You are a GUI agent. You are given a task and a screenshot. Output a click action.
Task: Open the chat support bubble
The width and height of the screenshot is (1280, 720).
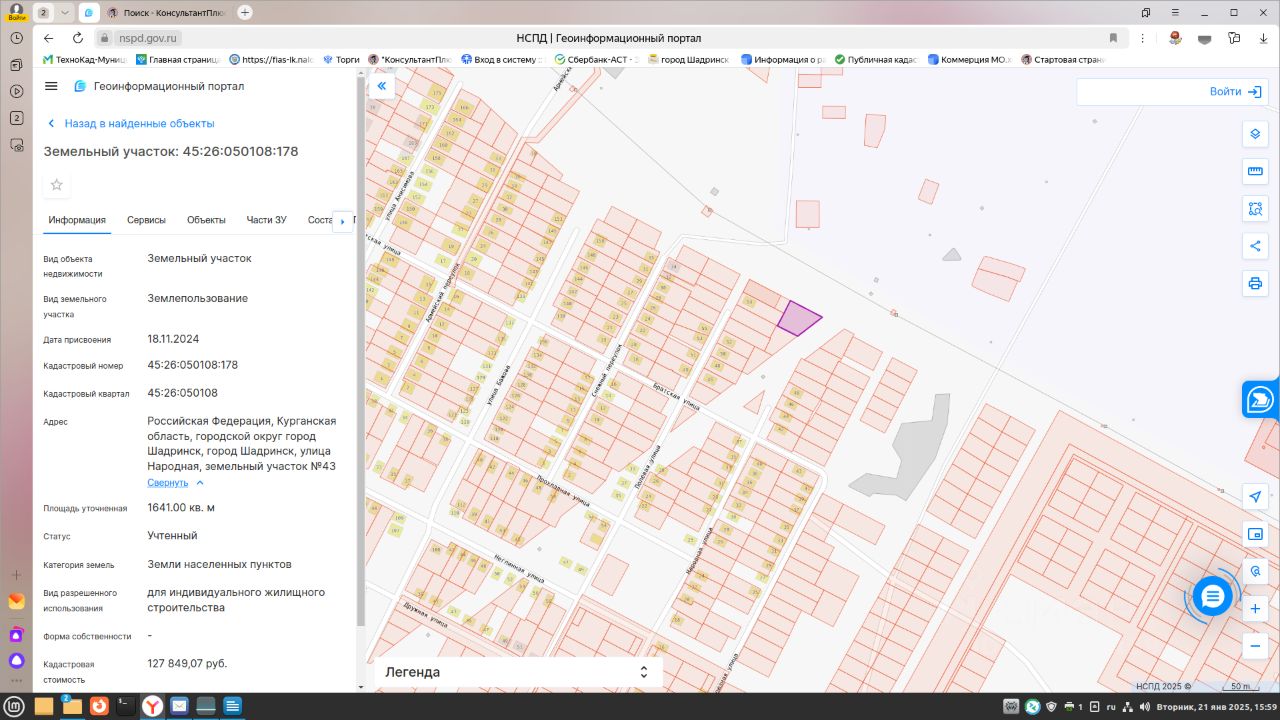[1212, 597]
